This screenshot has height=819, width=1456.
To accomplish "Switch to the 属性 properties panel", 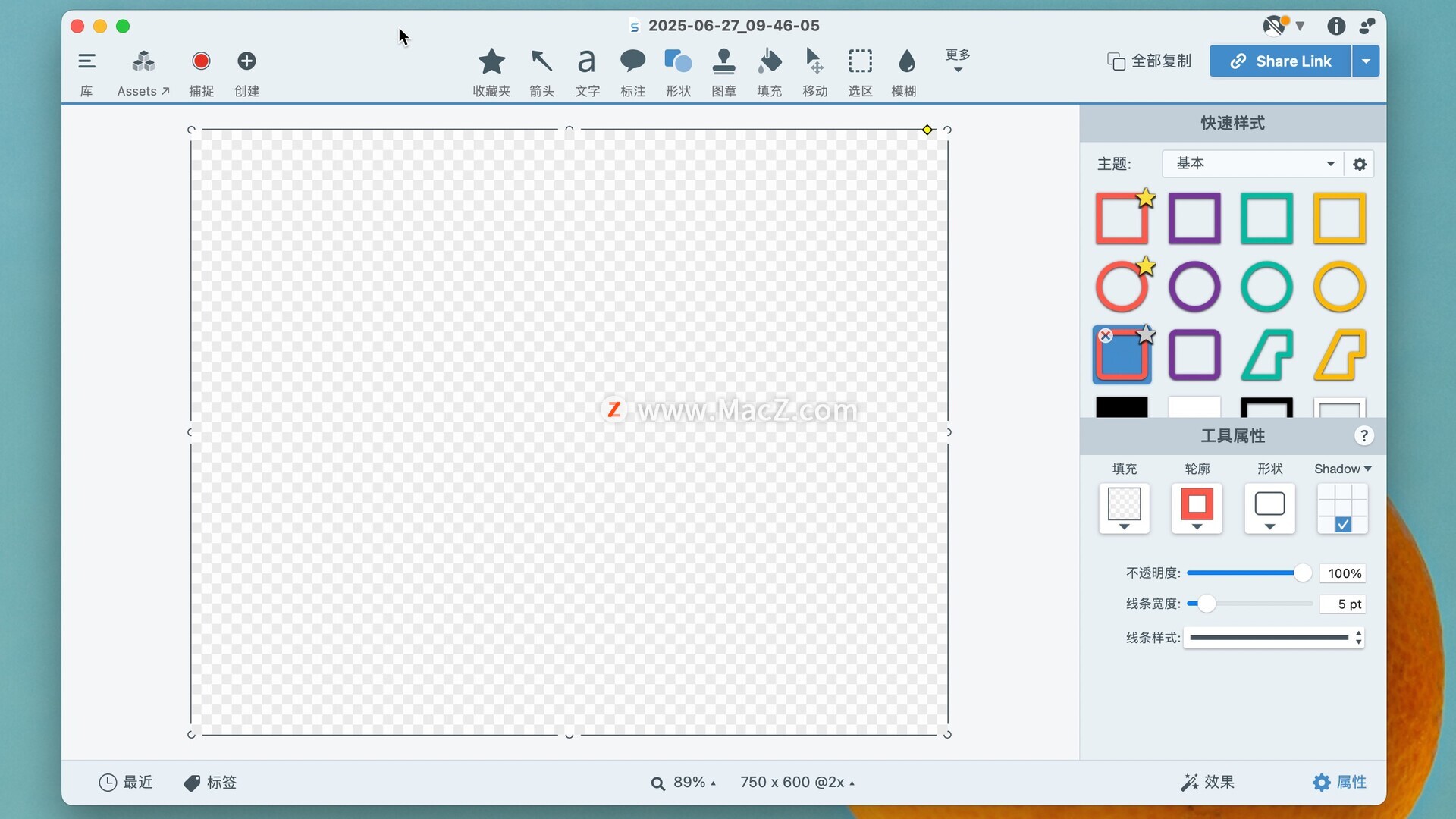I will pyautogui.click(x=1339, y=783).
